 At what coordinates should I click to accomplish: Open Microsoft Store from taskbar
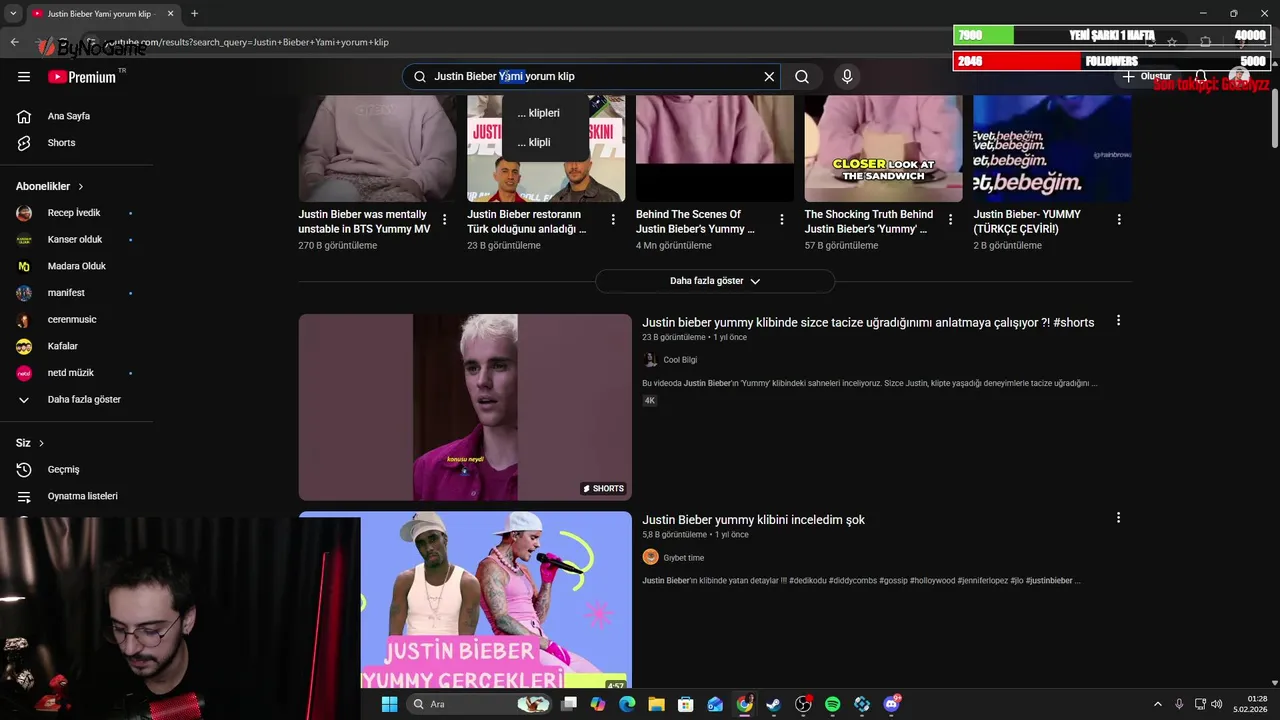[686, 704]
